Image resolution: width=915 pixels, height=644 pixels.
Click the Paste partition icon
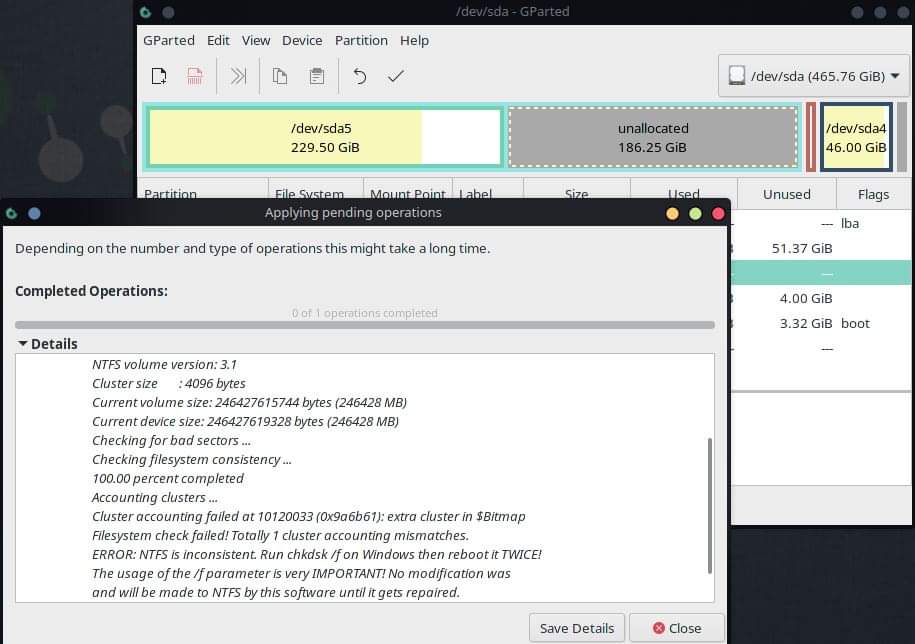click(x=316, y=75)
